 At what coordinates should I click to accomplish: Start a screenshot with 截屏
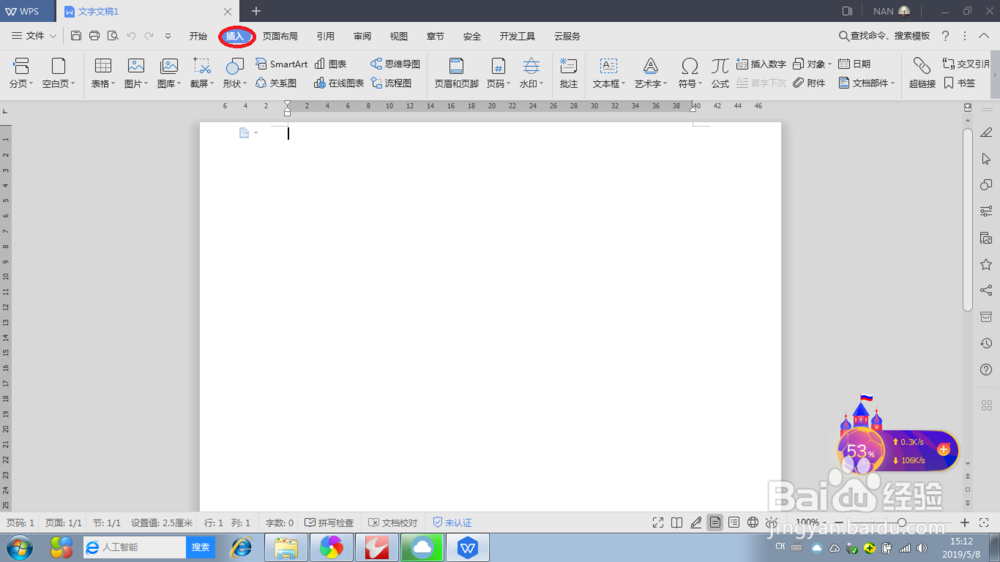pos(202,72)
